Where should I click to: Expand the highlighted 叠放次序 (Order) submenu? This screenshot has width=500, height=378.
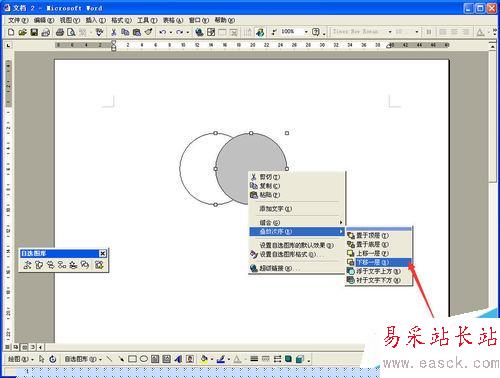point(297,231)
